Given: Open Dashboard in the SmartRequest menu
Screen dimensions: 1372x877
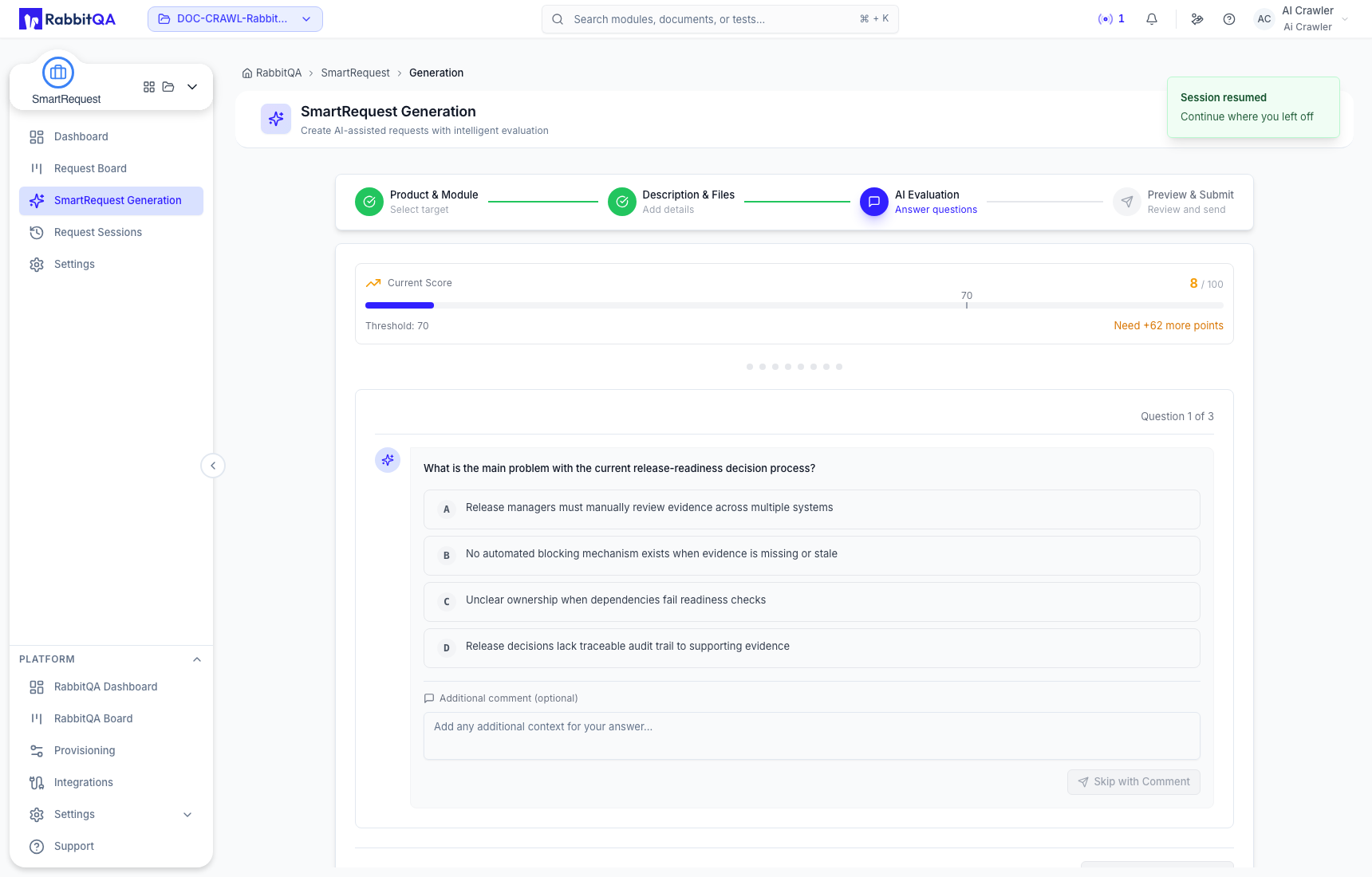Looking at the screenshot, I should point(111,137).
